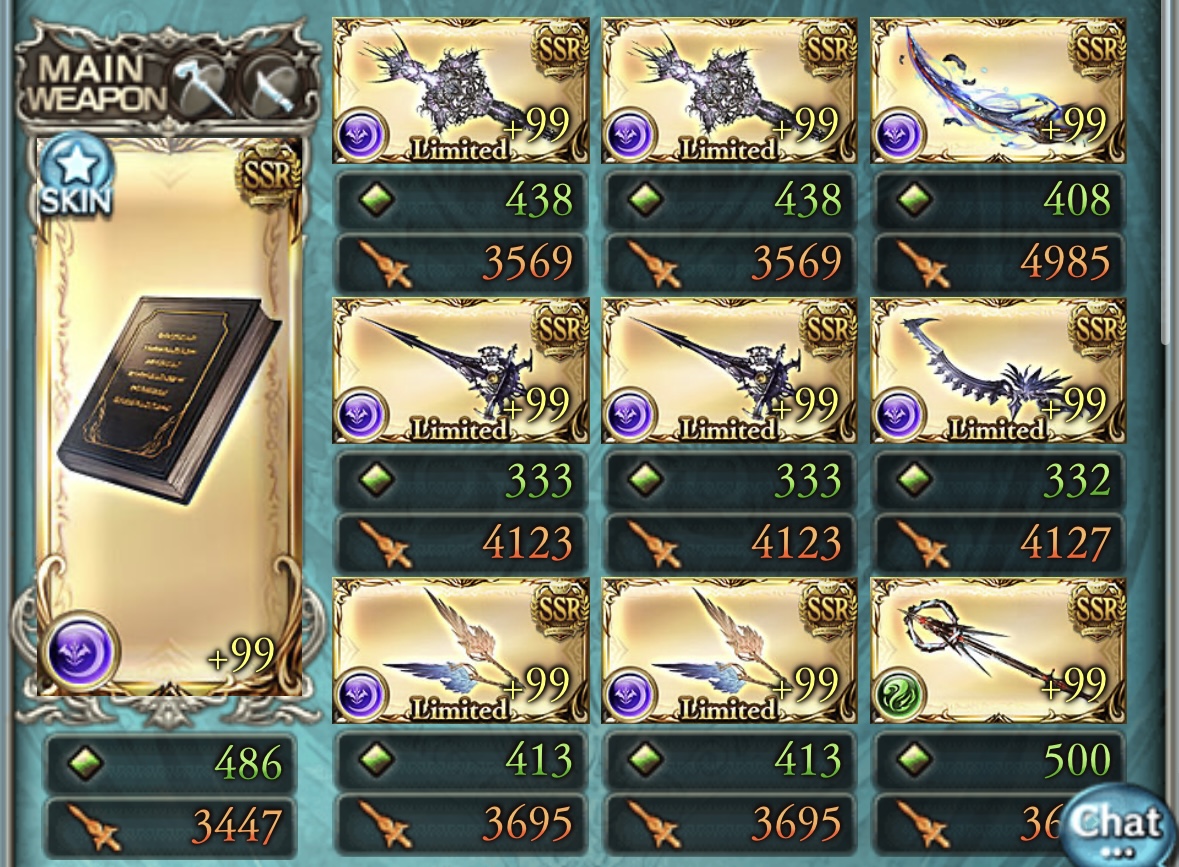Click the main weapon 486 HP stat bar
Image resolution: width=1179 pixels, height=867 pixels.
[x=171, y=764]
